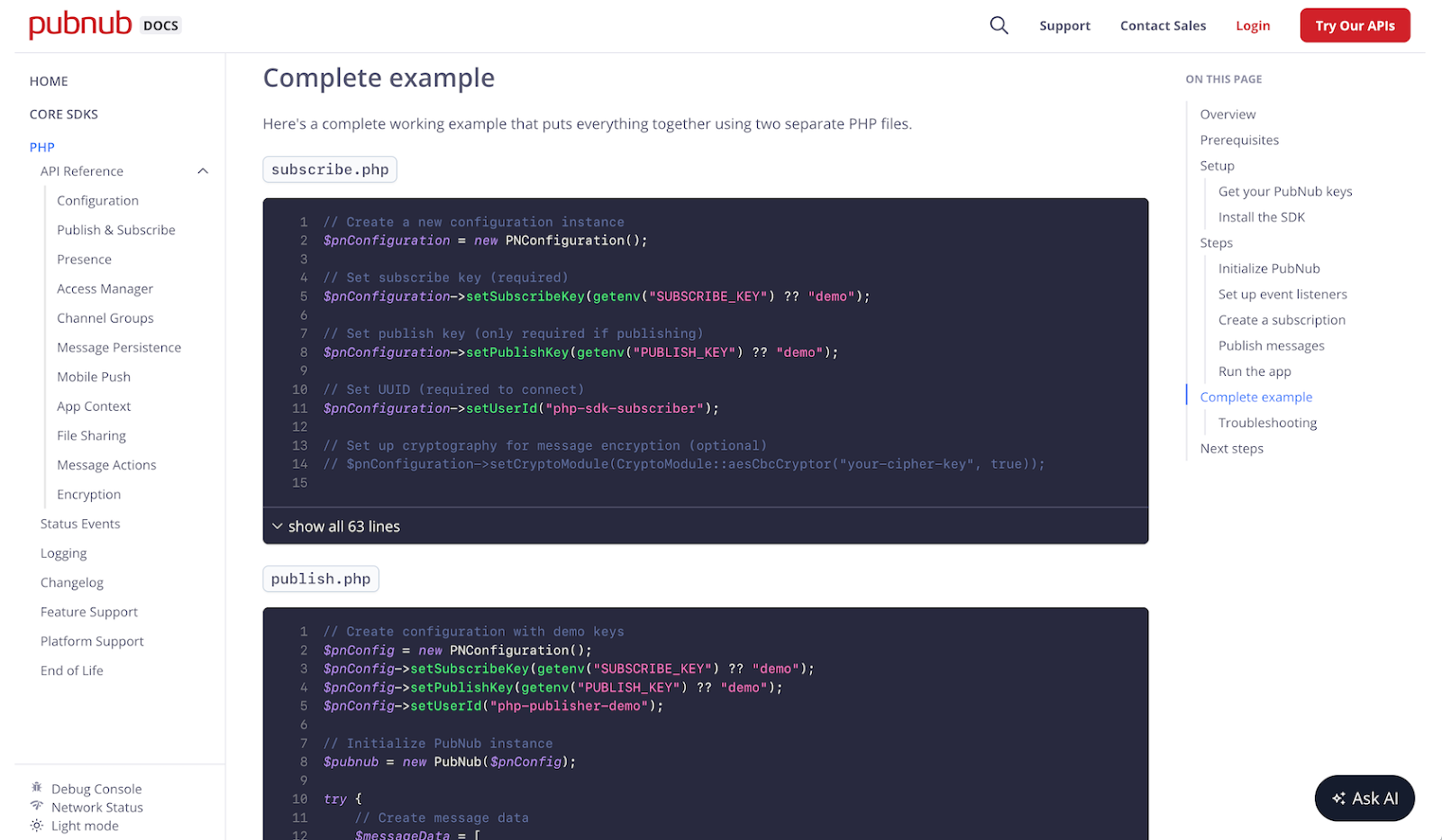The width and height of the screenshot is (1442, 840).
Task: Select the sun icon for Light mode
Action: coord(36,826)
